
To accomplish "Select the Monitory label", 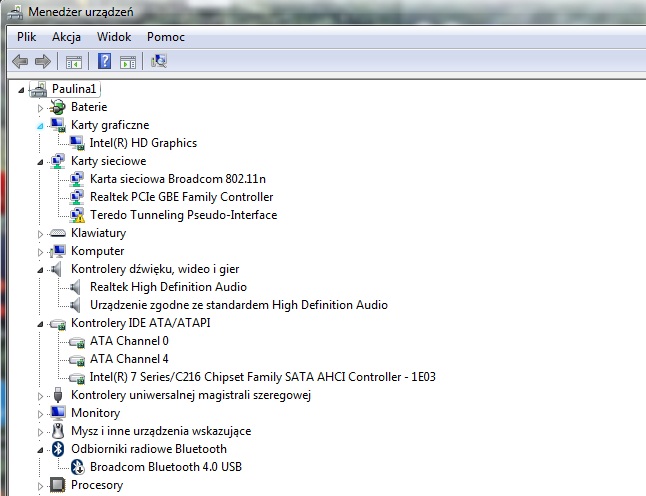I will (96, 413).
